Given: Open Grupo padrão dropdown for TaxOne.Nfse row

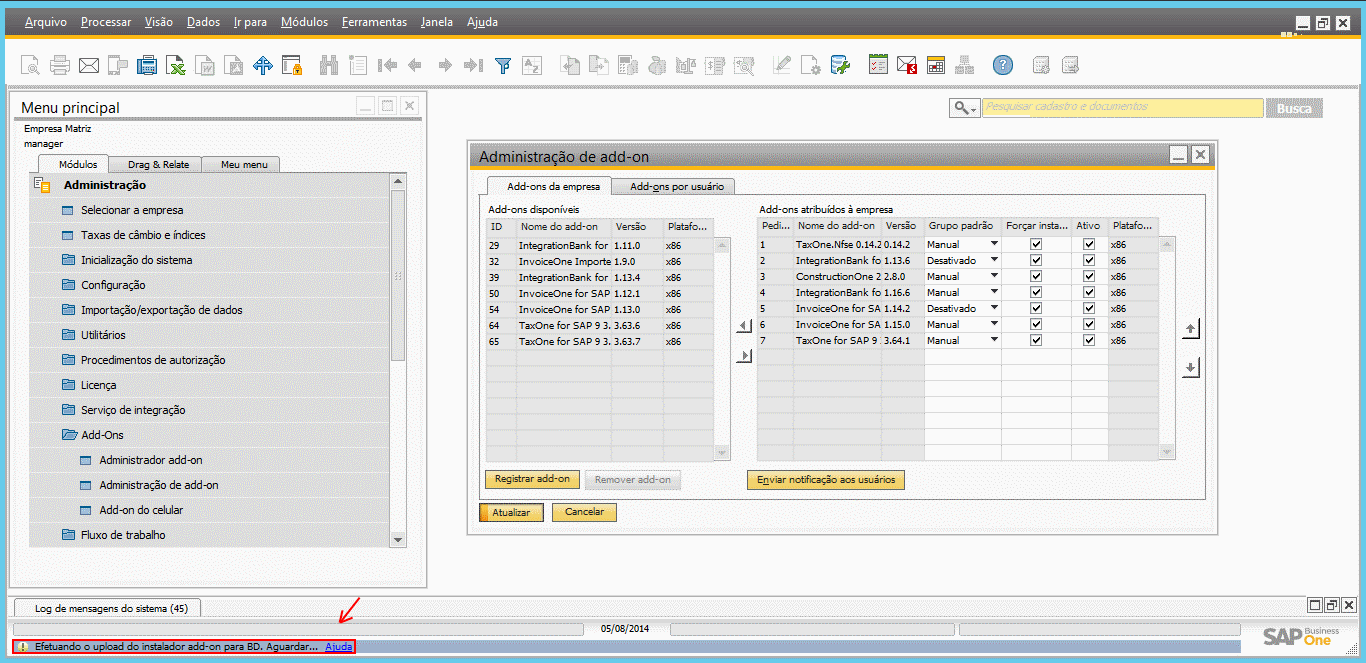Looking at the screenshot, I should coord(995,244).
